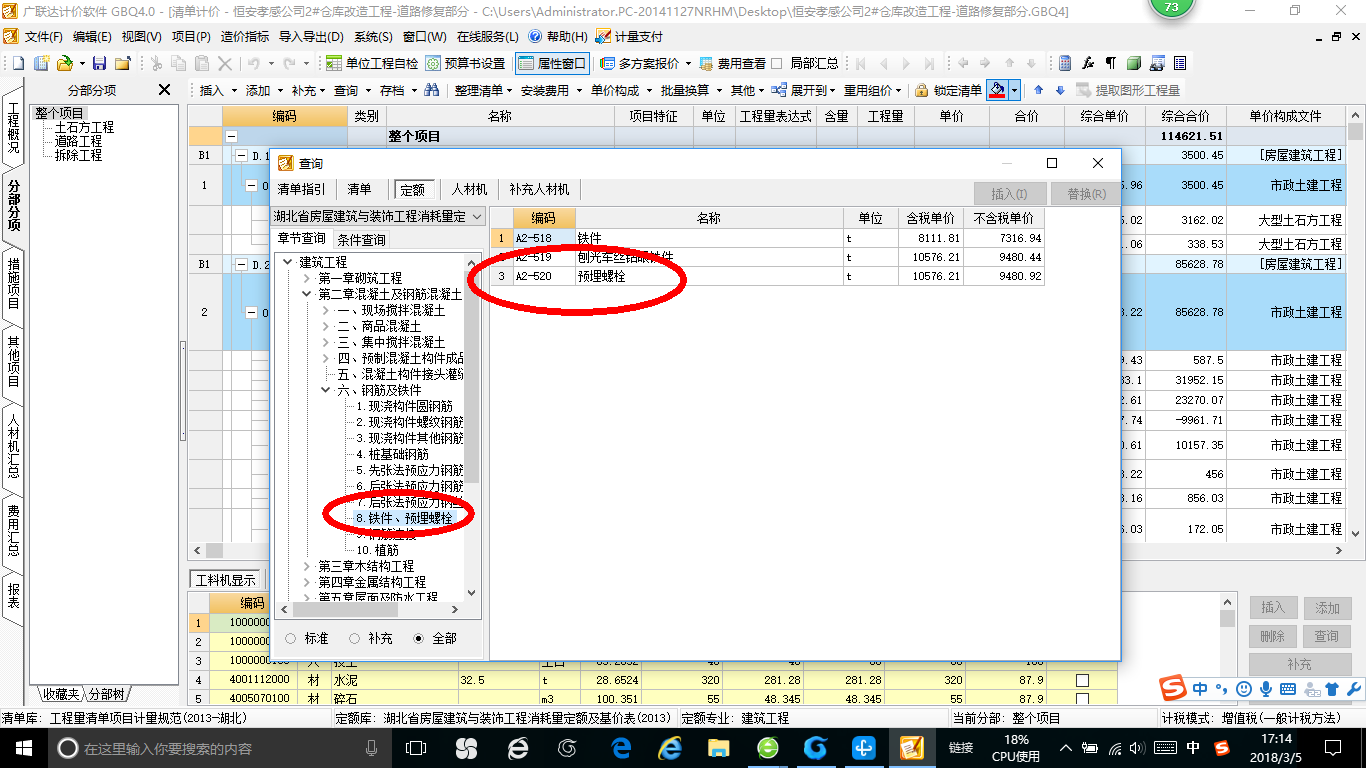Collapse the 第二章混凝土及钢筋混凝土 node
Screen dimensions: 1366x768
tap(307, 294)
